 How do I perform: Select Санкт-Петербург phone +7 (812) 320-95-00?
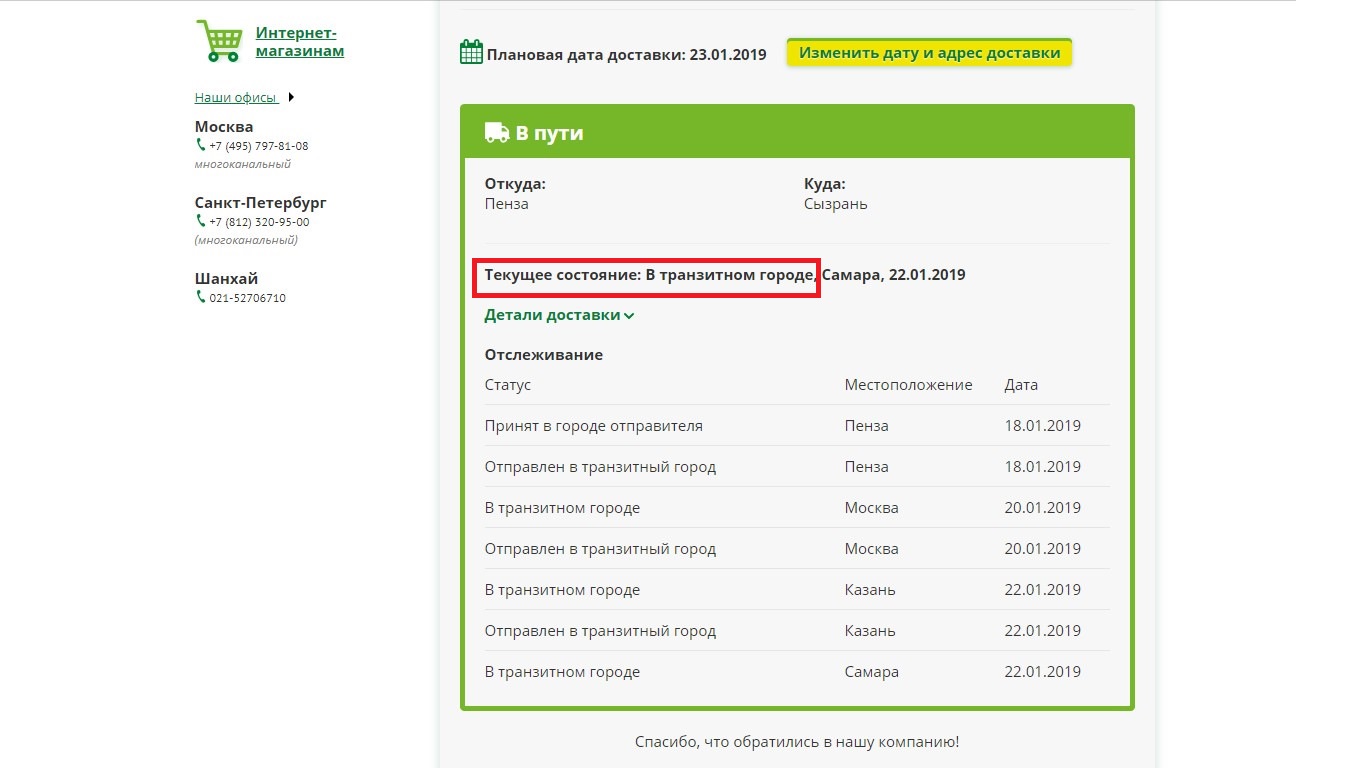click(x=259, y=222)
